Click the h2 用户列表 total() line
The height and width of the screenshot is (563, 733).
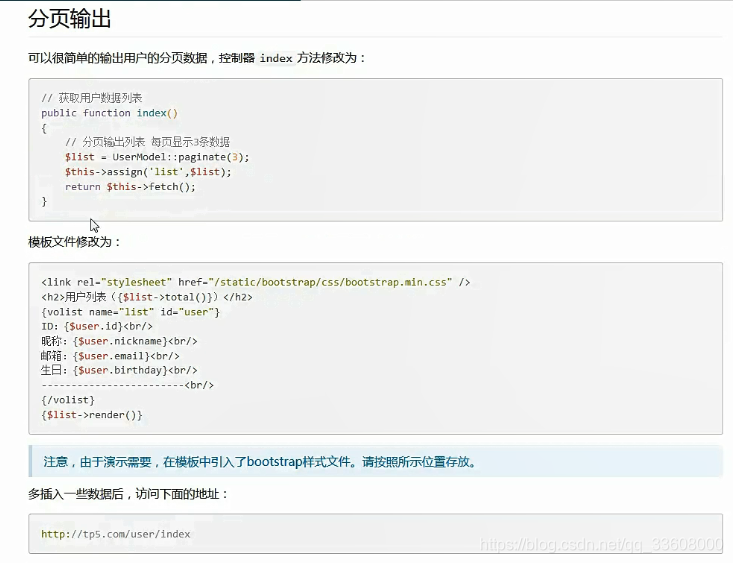(x=147, y=297)
